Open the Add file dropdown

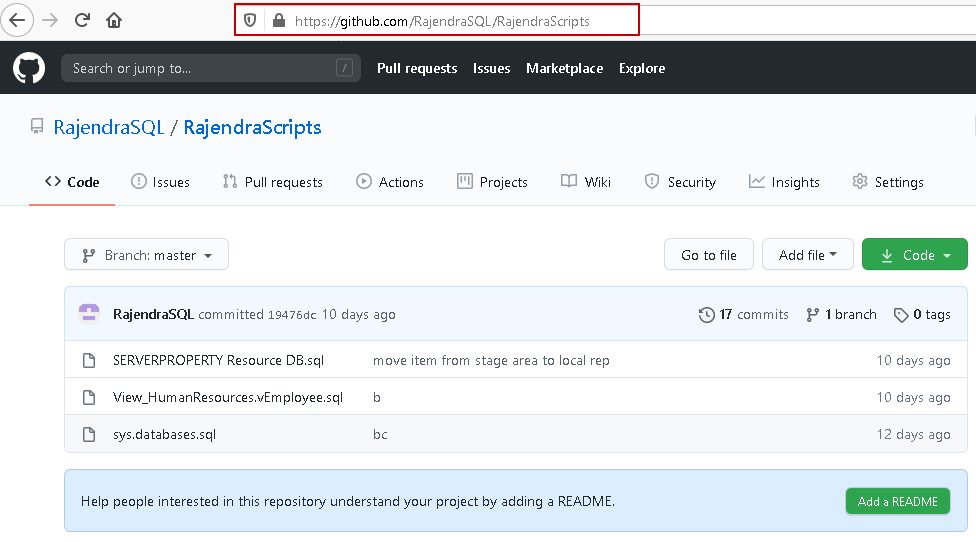tap(808, 255)
